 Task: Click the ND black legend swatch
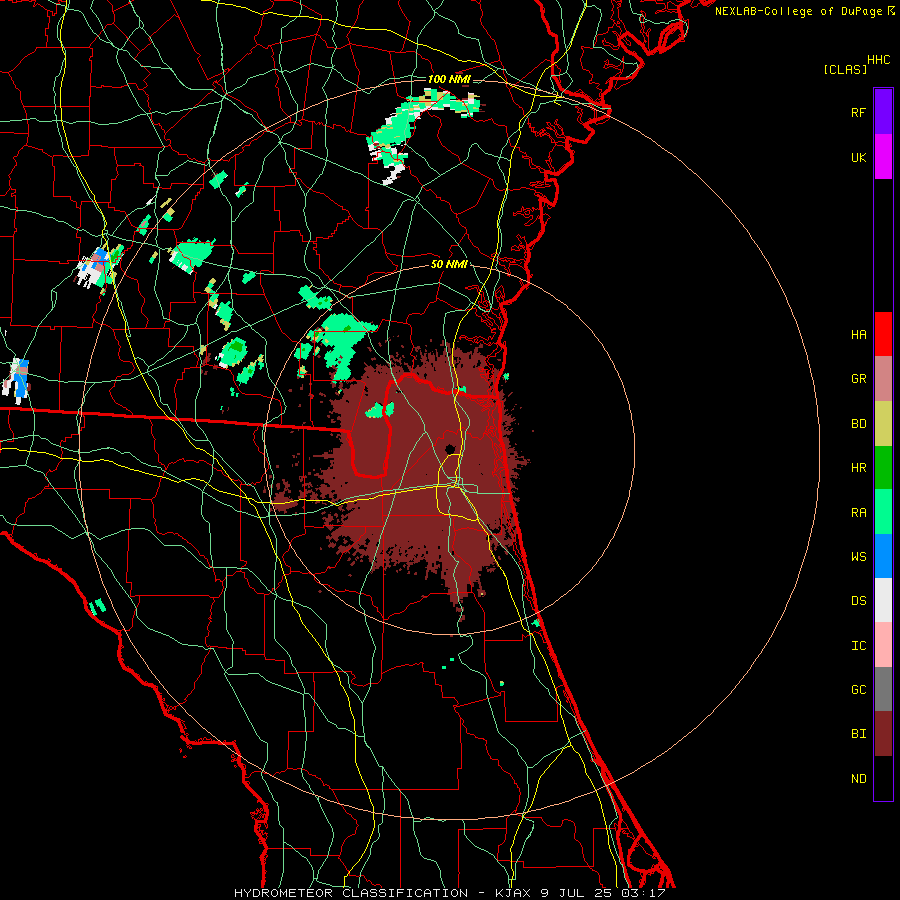(x=883, y=778)
